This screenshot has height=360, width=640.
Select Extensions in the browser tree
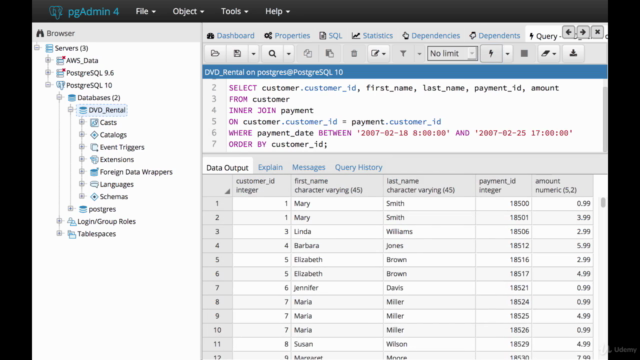tap(117, 160)
